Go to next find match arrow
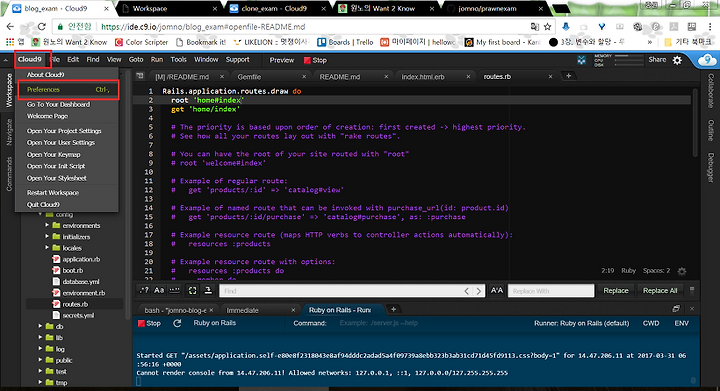The width and height of the screenshot is (720, 391). tap(478, 291)
